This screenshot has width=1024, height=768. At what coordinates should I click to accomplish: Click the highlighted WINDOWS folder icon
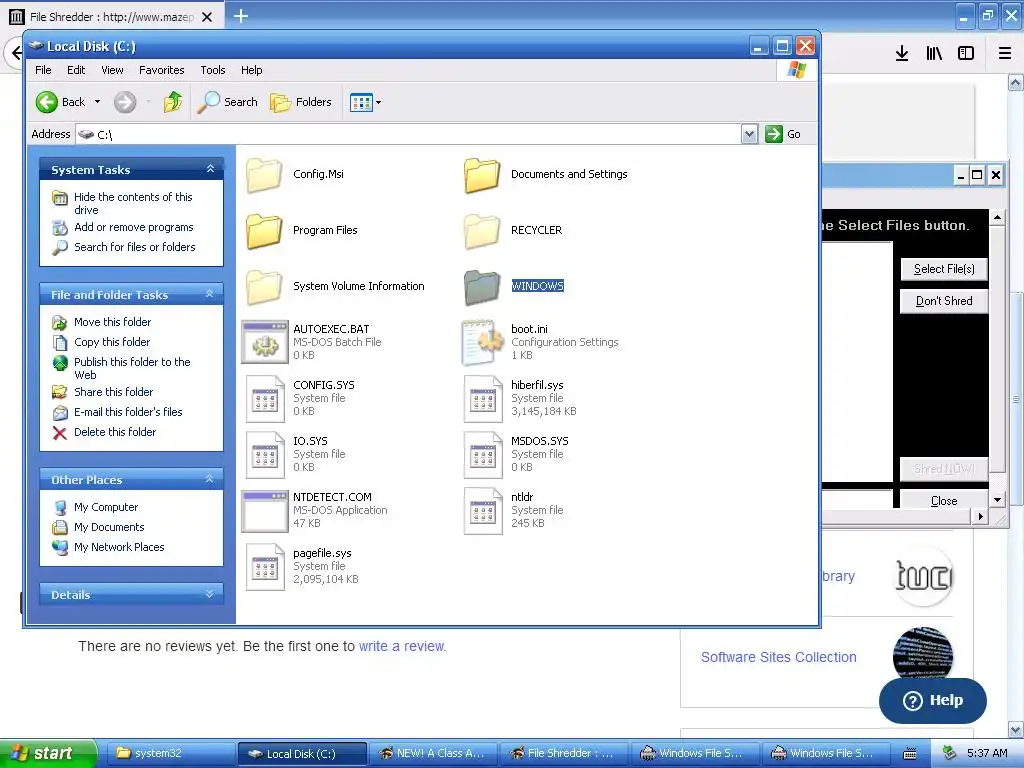point(482,287)
